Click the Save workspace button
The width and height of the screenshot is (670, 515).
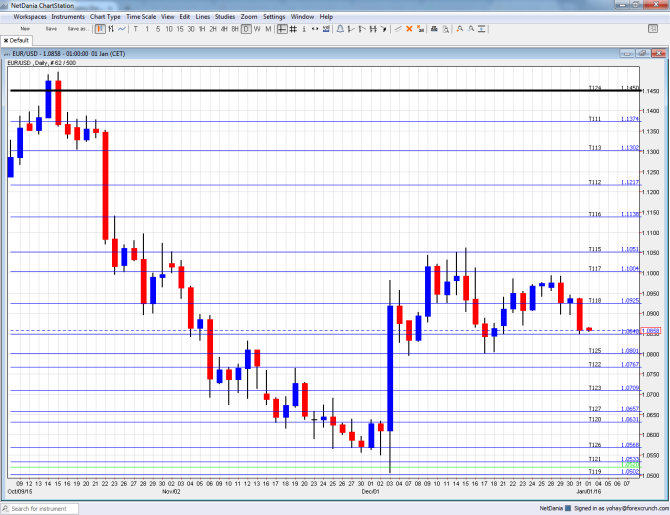click(x=51, y=29)
